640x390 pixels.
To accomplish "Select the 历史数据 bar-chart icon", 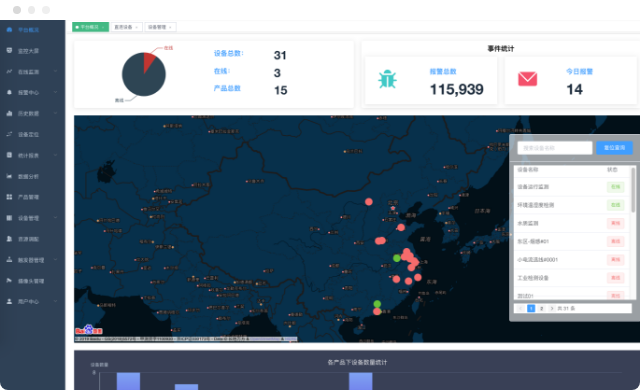I will [9, 113].
